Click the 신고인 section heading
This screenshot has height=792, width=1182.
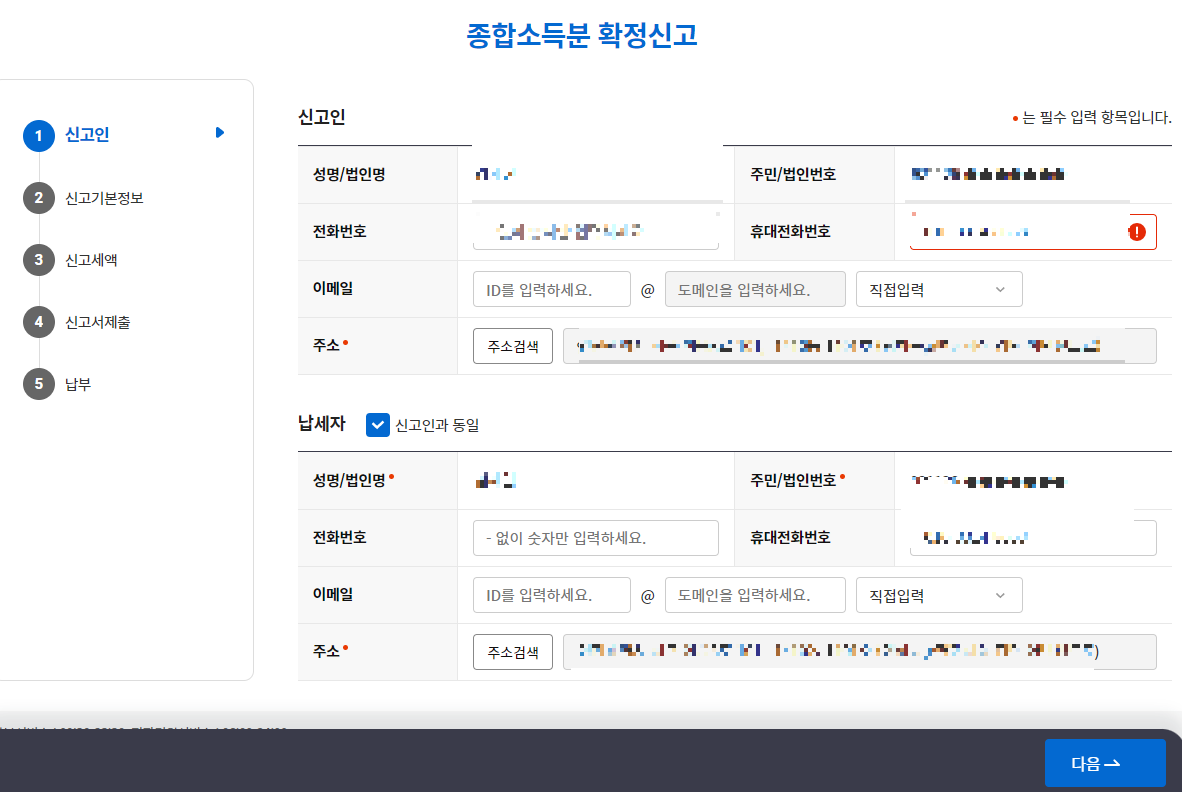coord(322,118)
